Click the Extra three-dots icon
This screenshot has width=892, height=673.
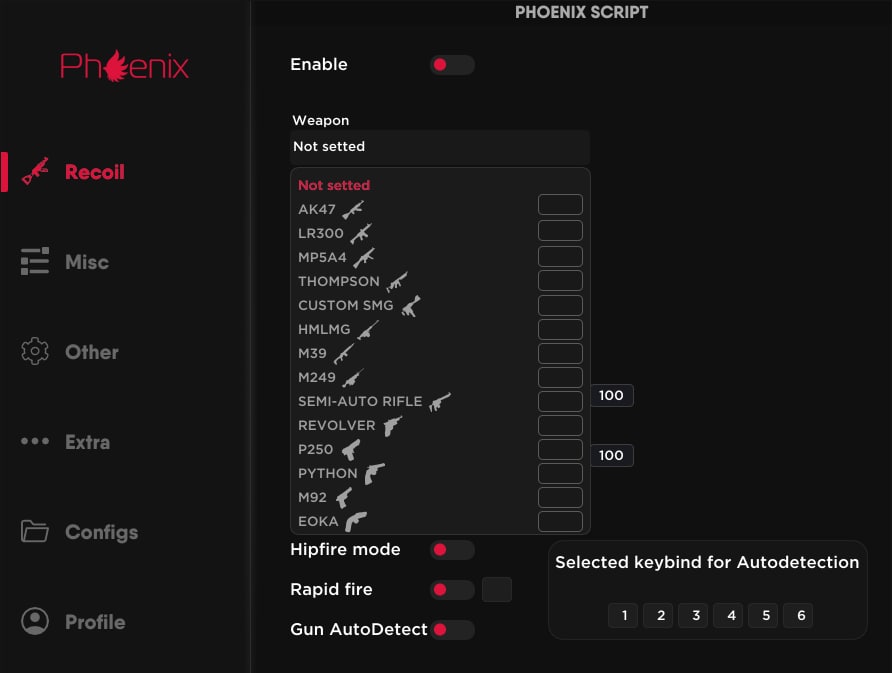point(35,441)
